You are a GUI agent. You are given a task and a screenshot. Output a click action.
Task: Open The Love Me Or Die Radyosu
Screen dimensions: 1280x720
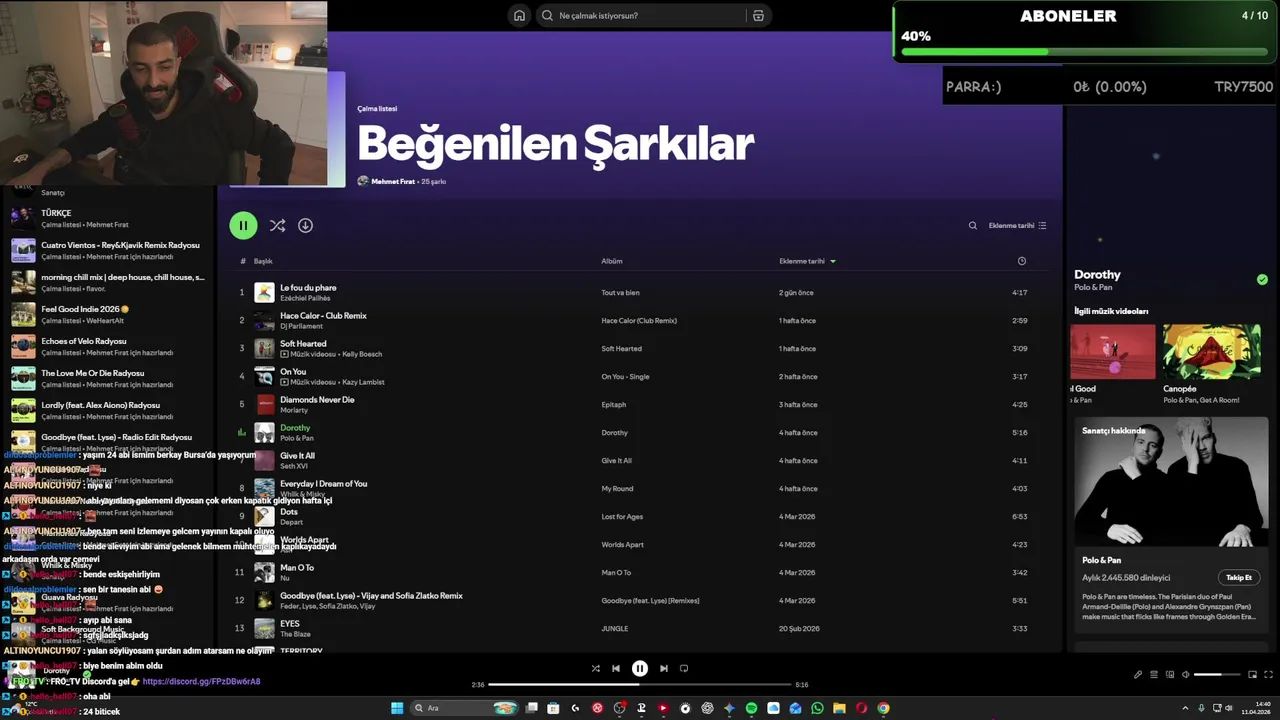(108, 378)
